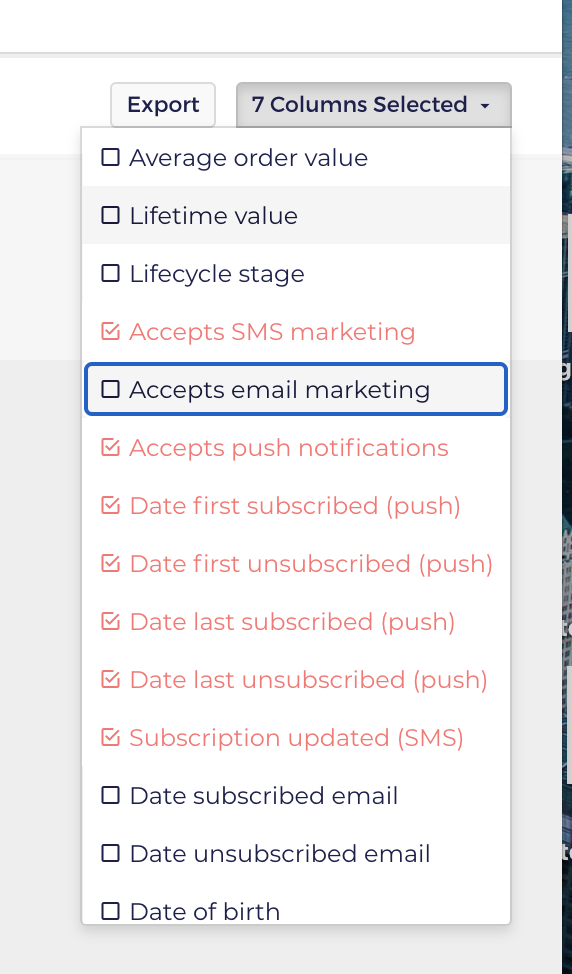Check the Date unsubscribed email checkbox
Viewport: 572px width, 974px height.
tap(110, 853)
